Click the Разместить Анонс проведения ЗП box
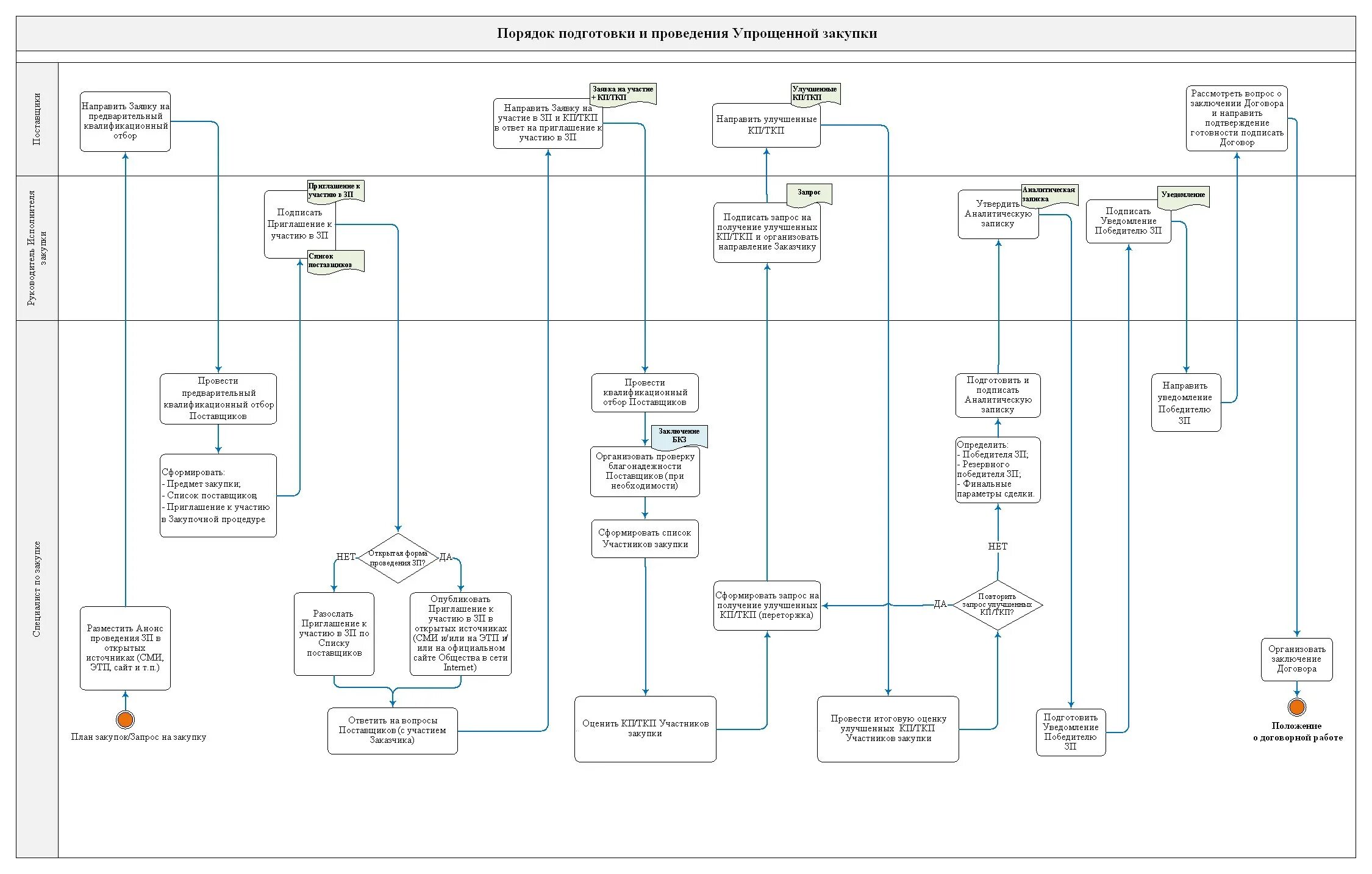 coord(125,648)
